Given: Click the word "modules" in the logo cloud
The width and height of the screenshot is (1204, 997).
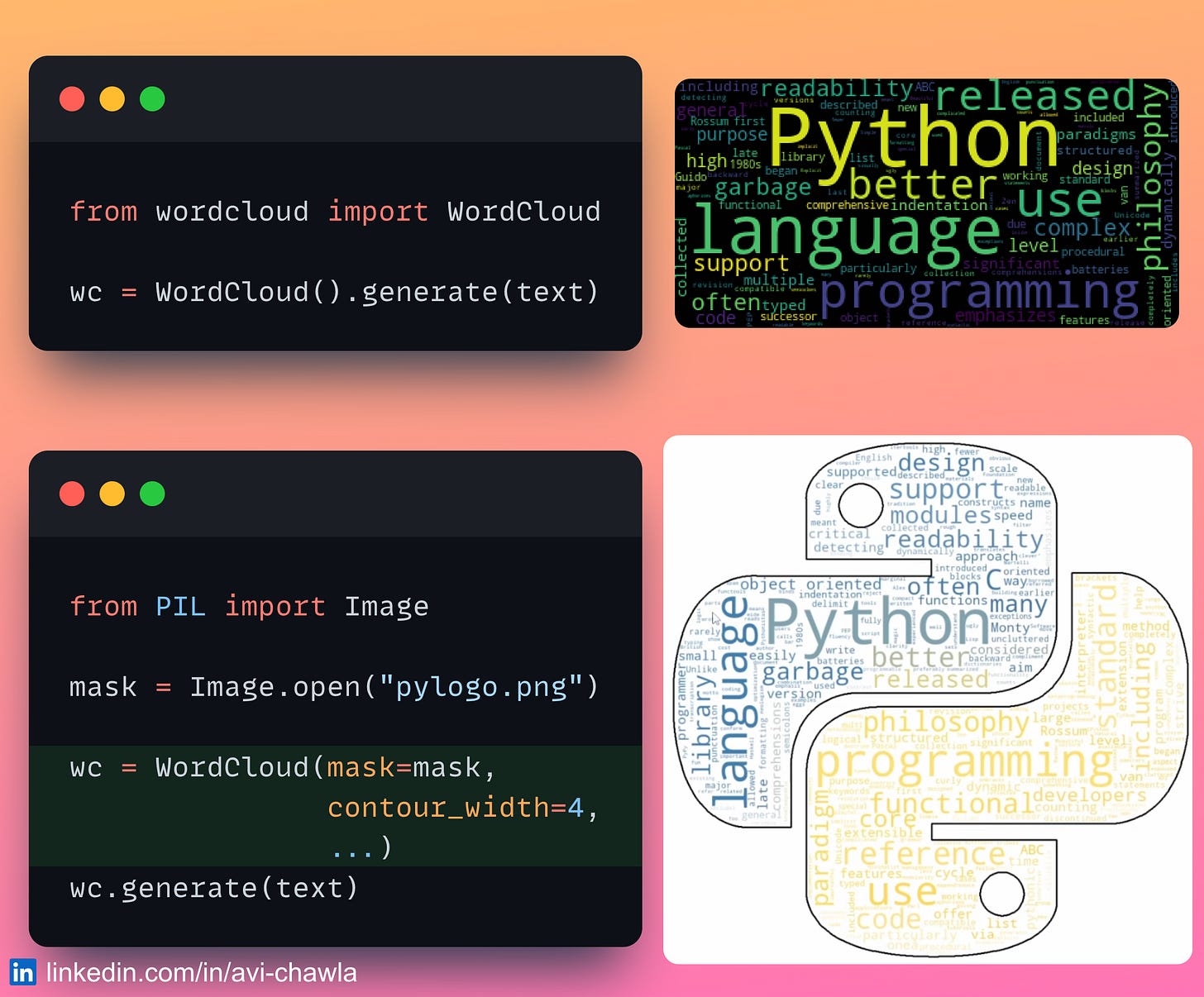Looking at the screenshot, I should click(940, 514).
